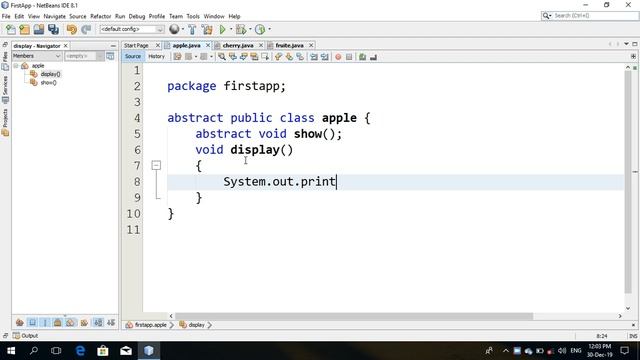Toggle the Show Inherited Members navigator filter
This screenshot has height=360, width=640.
20,323
